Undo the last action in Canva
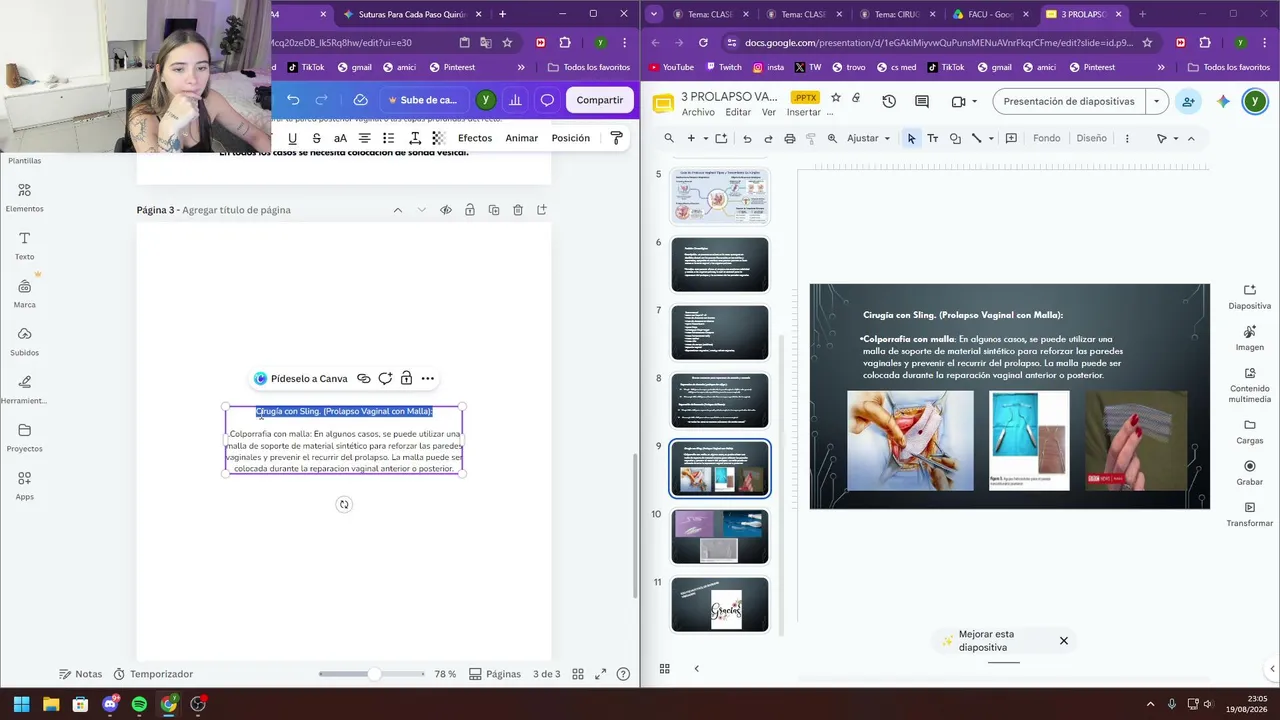The width and height of the screenshot is (1280, 720). coord(293,100)
